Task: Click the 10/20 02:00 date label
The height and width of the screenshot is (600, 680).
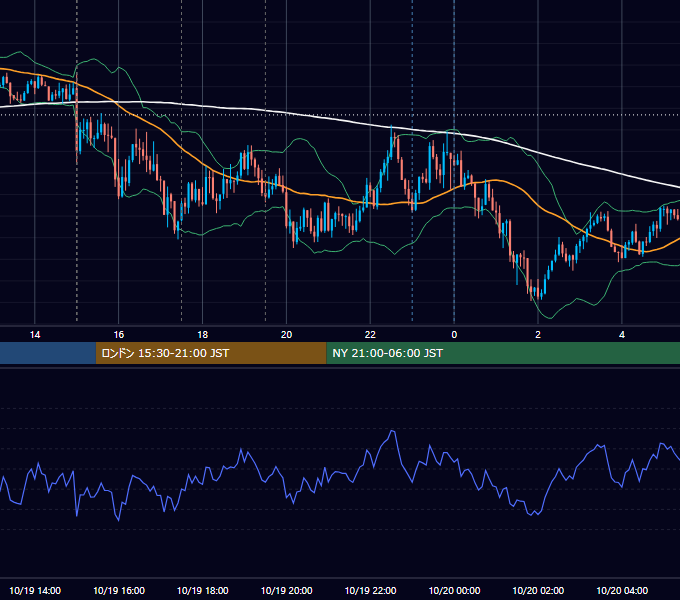Action: [538, 590]
